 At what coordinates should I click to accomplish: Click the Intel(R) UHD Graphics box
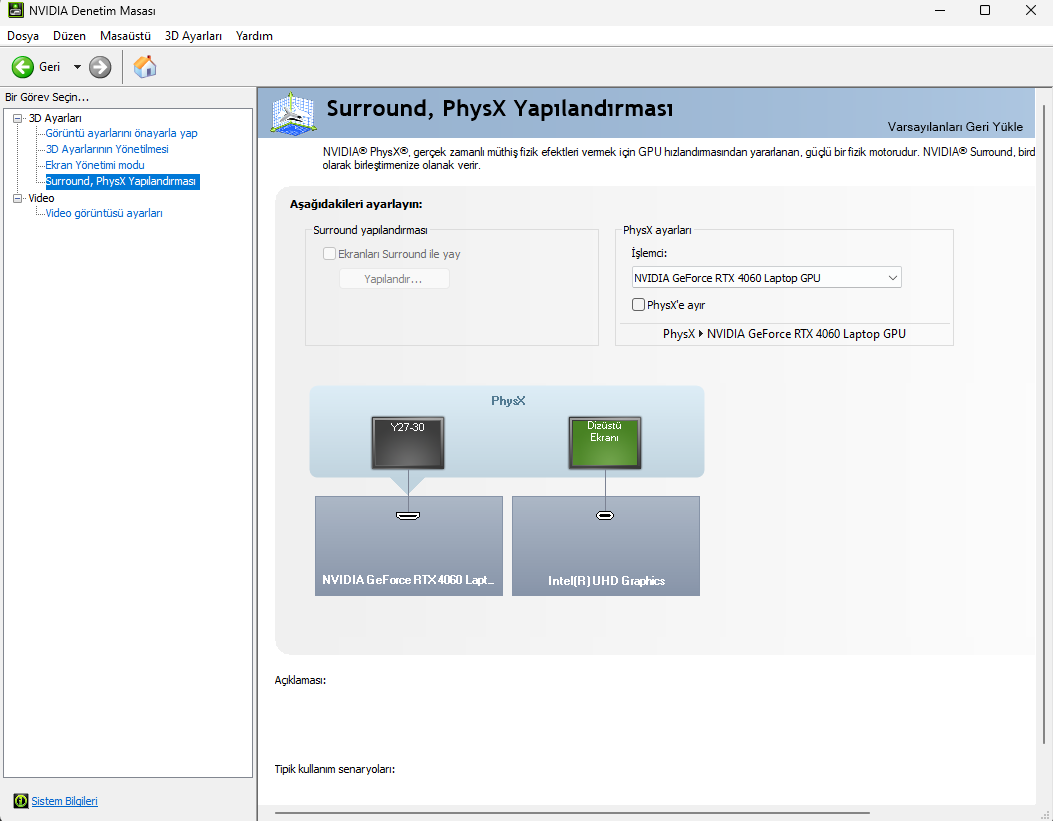606,546
